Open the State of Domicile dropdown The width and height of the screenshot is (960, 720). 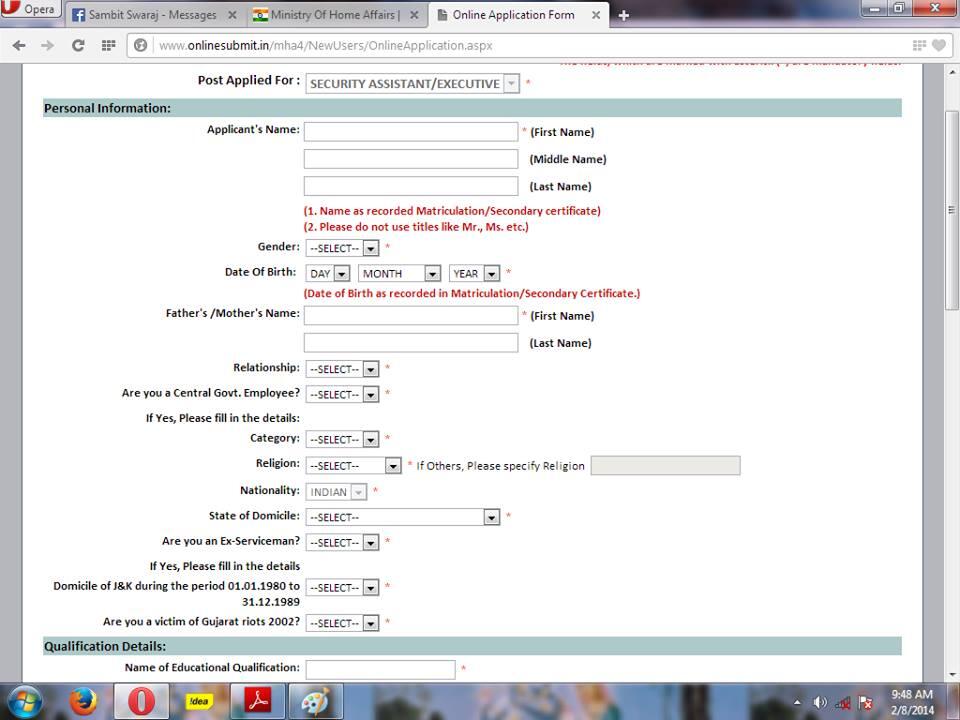(x=403, y=517)
